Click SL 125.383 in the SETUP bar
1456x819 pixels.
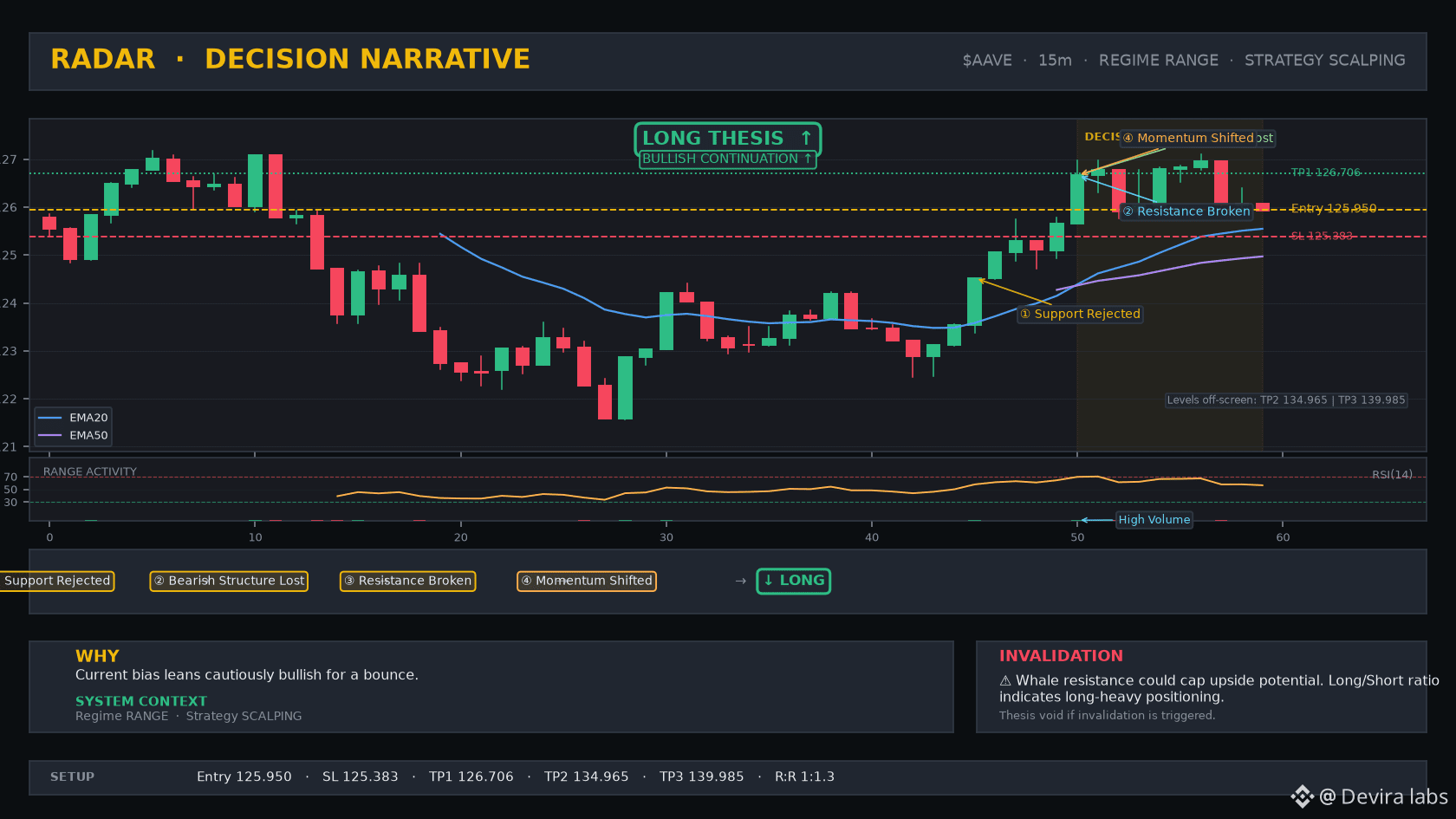coord(361,777)
